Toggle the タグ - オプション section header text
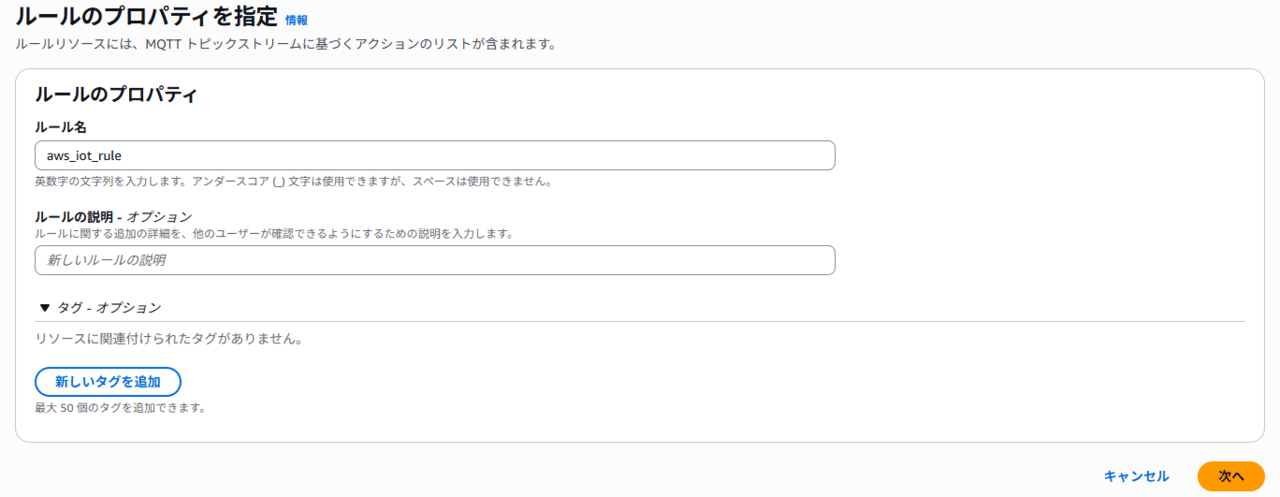The height and width of the screenshot is (497, 1280). point(109,308)
